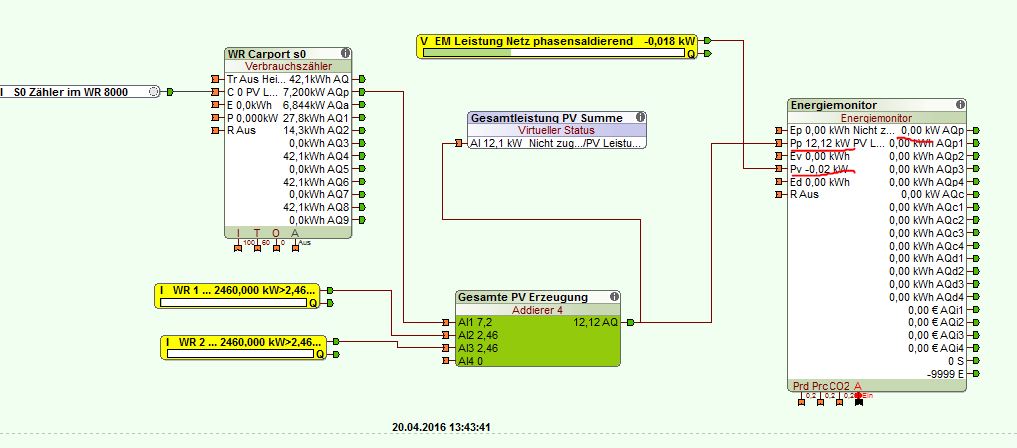1017x448 pixels.
Task: Select the AQc output pin of Energiemonitor
Action: pos(976,195)
